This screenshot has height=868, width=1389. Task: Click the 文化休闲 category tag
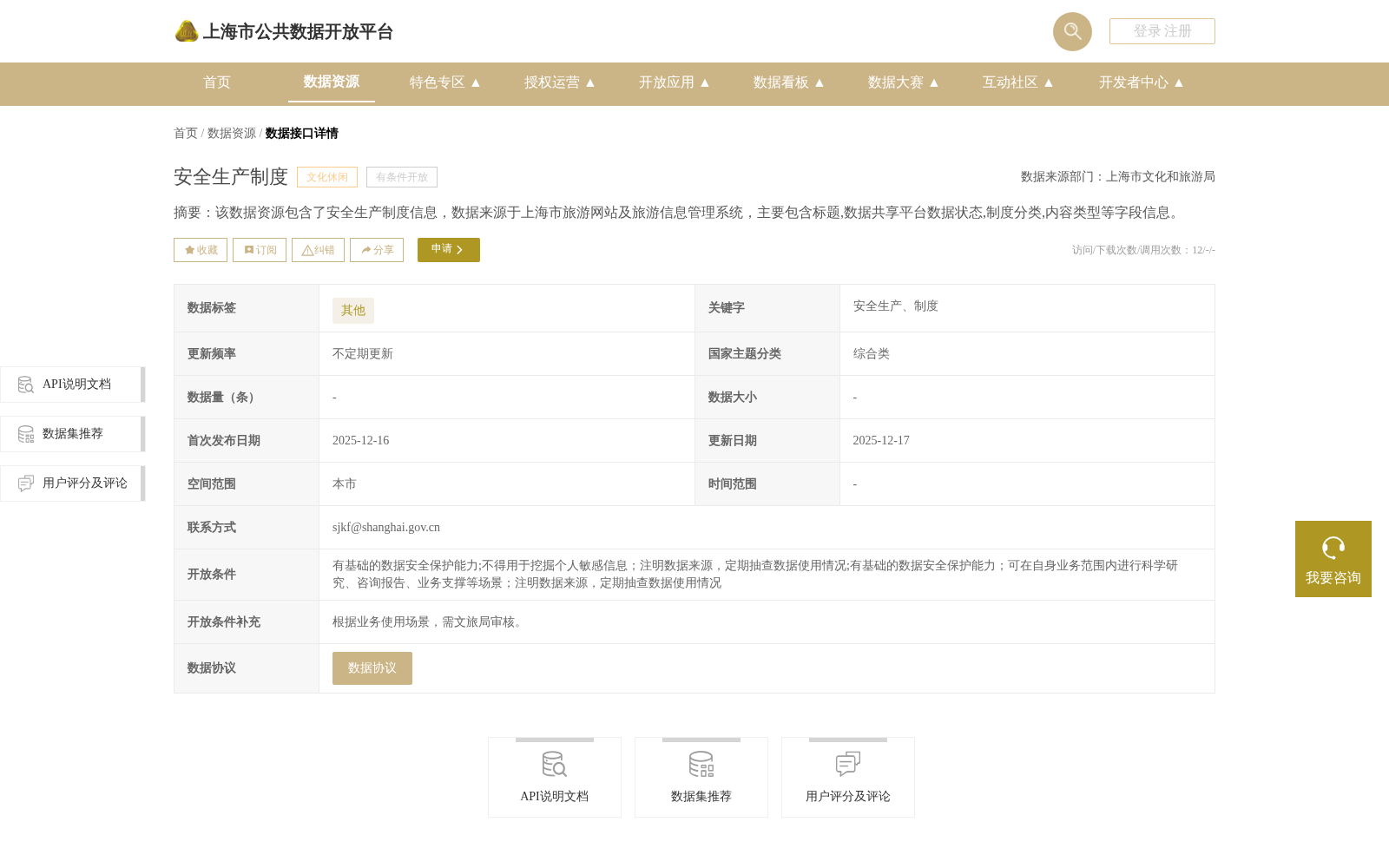point(327,177)
